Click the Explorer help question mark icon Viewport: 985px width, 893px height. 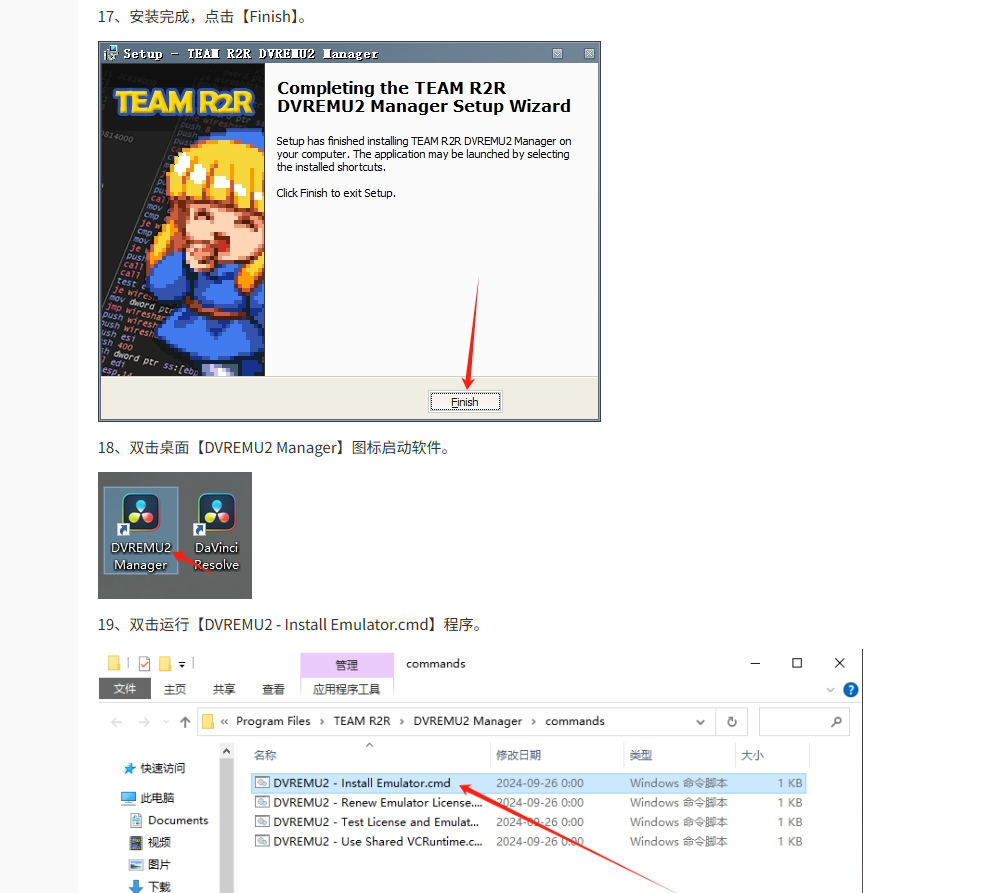pyautogui.click(x=851, y=690)
